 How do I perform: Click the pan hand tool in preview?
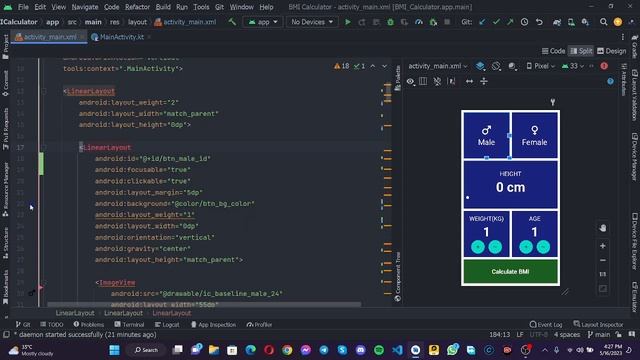[602, 228]
